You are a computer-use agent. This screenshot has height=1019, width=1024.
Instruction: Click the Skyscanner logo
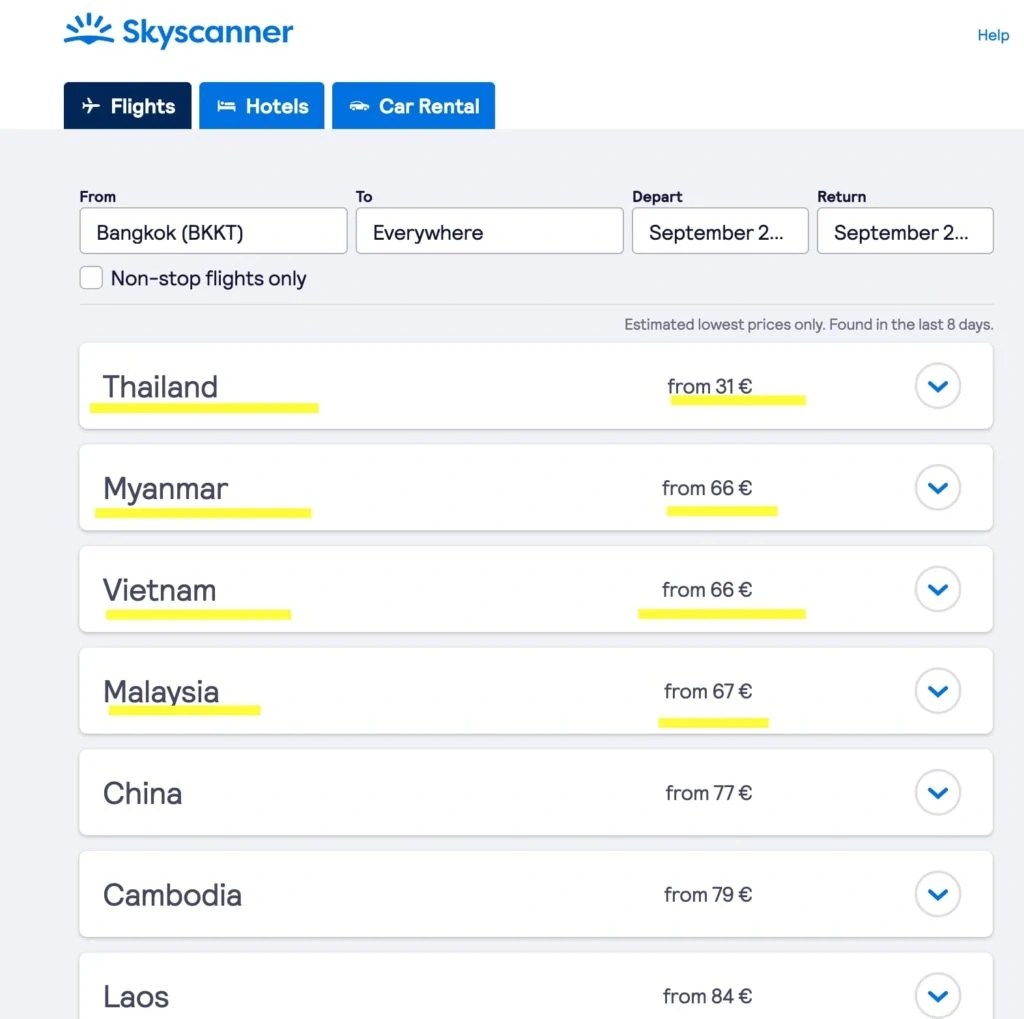[x=178, y=32]
